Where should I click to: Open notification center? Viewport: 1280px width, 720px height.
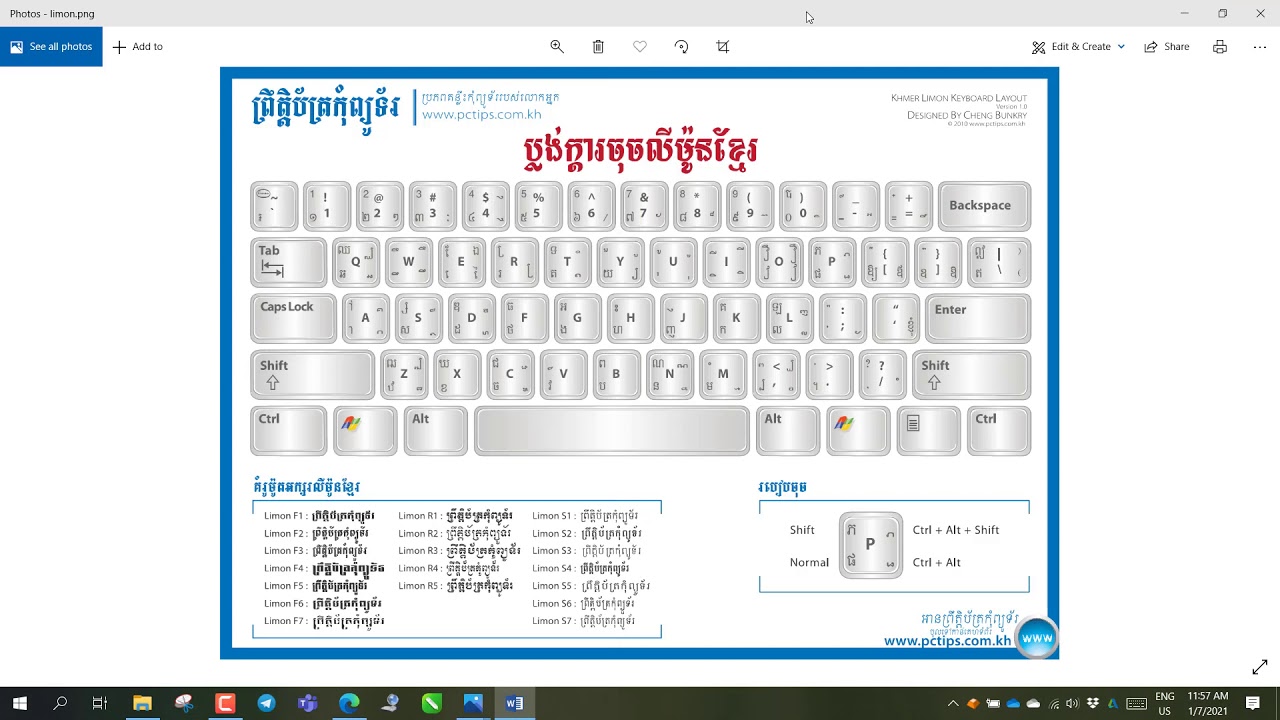[x=1253, y=703]
